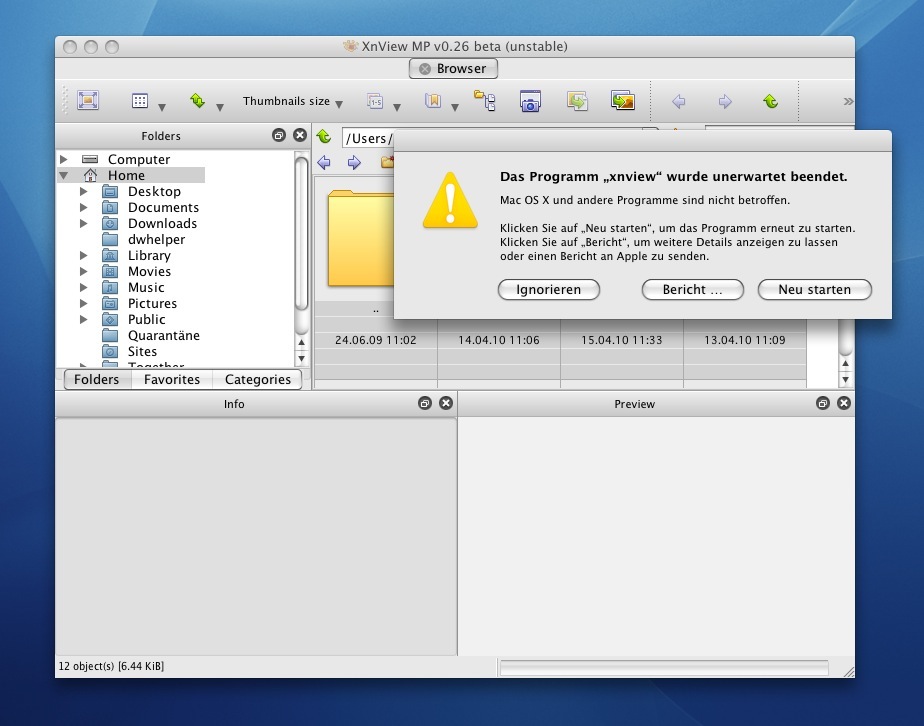Click the 15.04.10 11:33 date cell
Image resolution: width=924 pixels, height=726 pixels.
pos(622,340)
